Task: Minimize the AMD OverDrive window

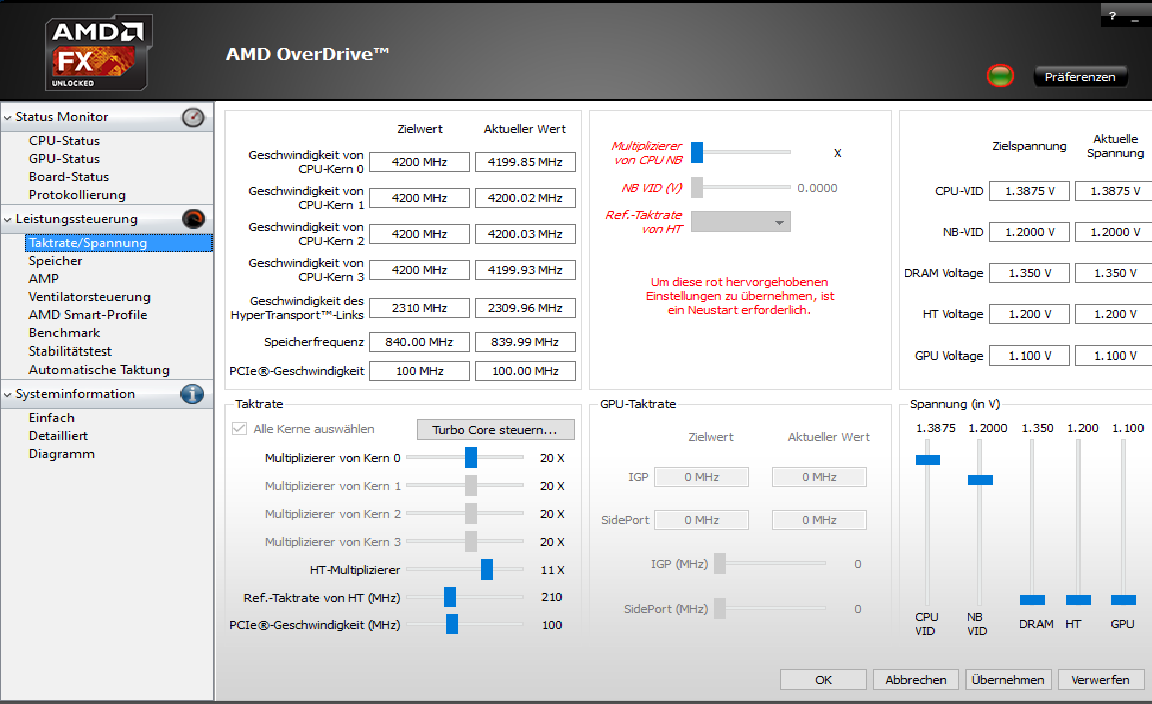Action: pyautogui.click(x=1135, y=21)
